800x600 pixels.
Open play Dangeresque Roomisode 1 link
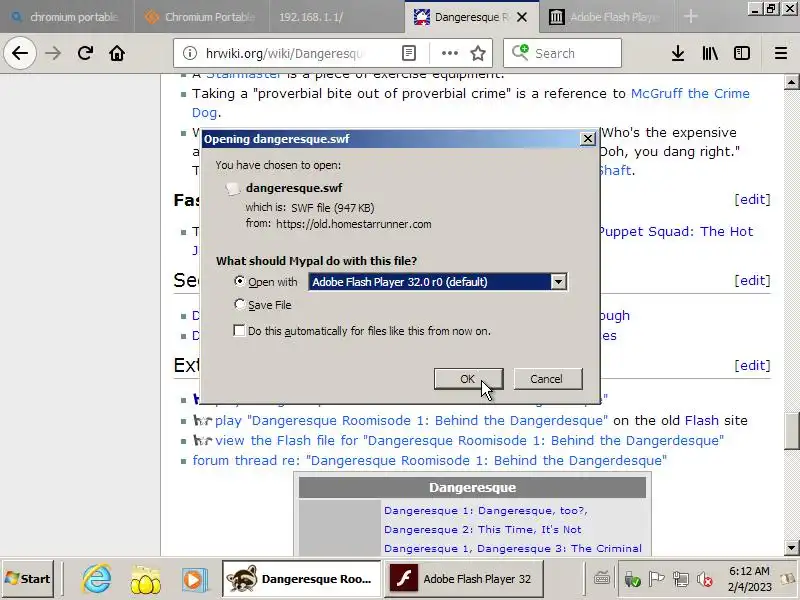pyautogui.click(x=411, y=420)
